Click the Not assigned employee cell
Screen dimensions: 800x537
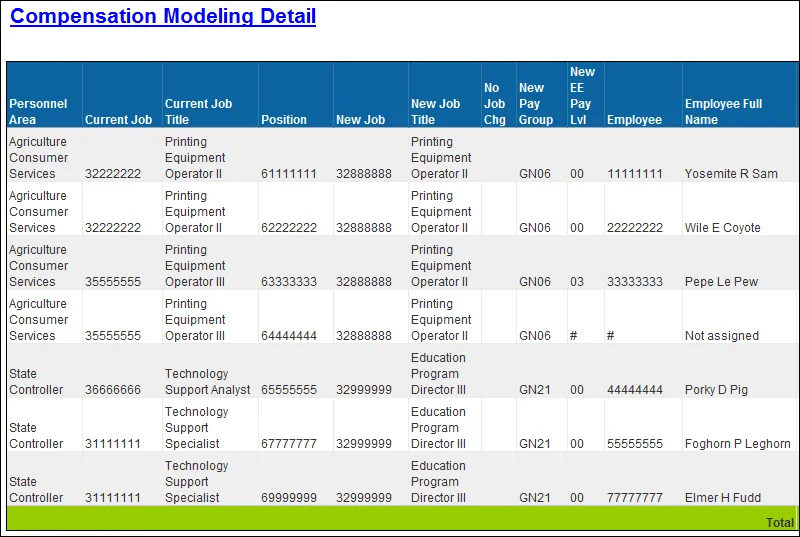pyautogui.click(x=721, y=336)
